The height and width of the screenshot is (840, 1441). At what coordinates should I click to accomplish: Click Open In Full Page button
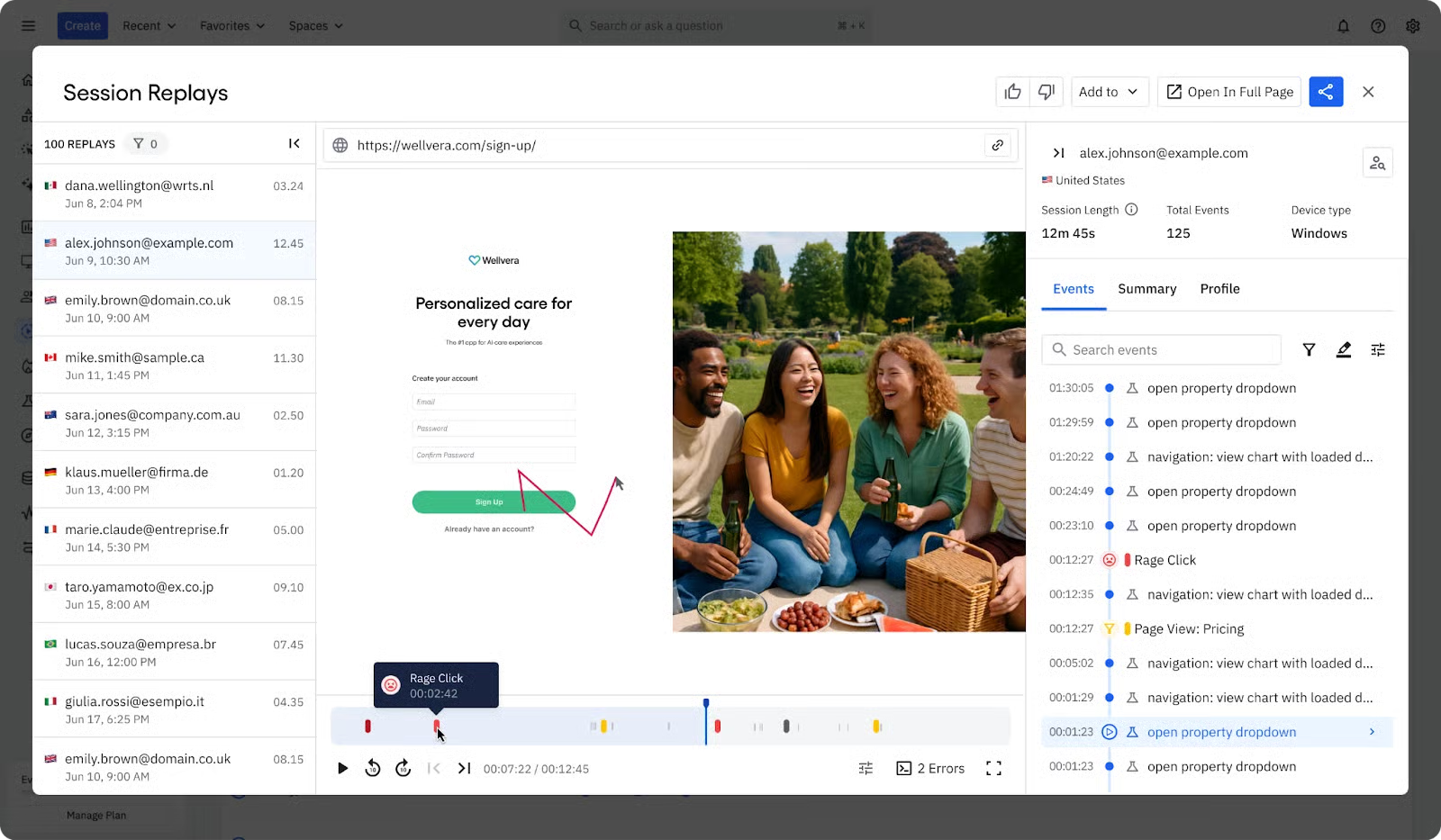(1229, 92)
